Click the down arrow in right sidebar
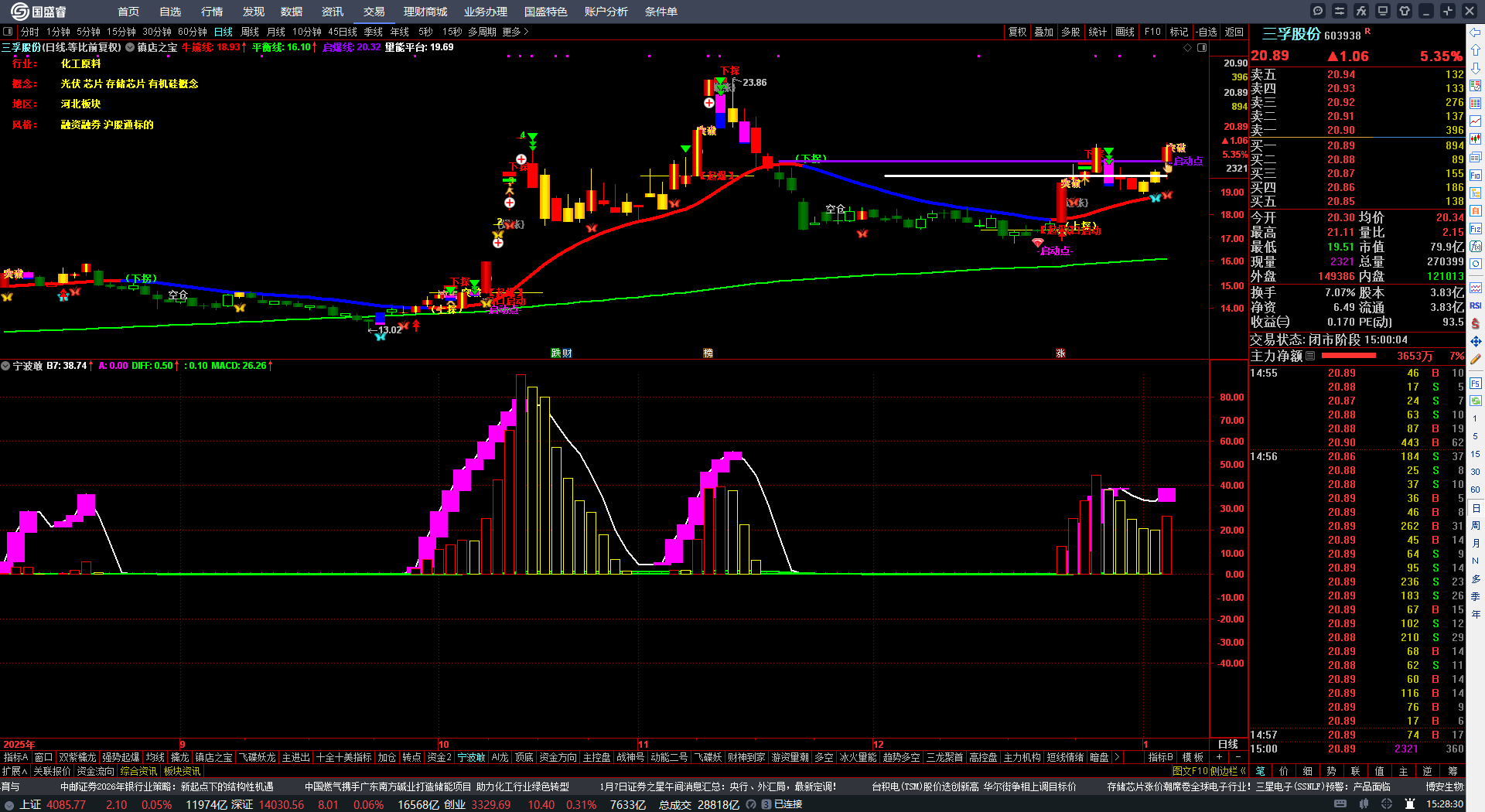 click(x=1476, y=69)
